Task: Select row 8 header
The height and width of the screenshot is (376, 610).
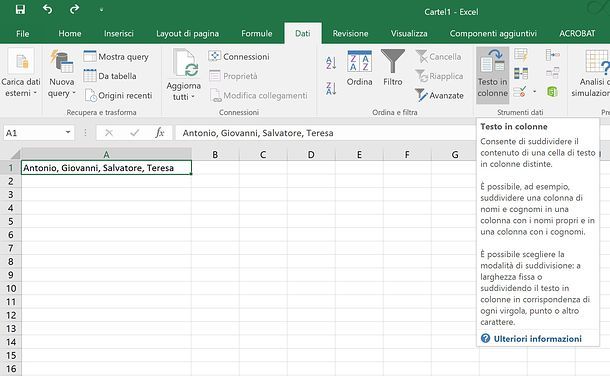Action: point(11,261)
